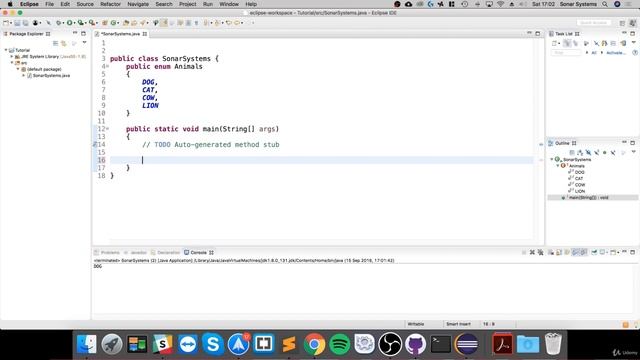Viewport: 640px width, 360px height.
Task: Switch to the *SonarSystems.java editor tab
Action: tap(120, 34)
